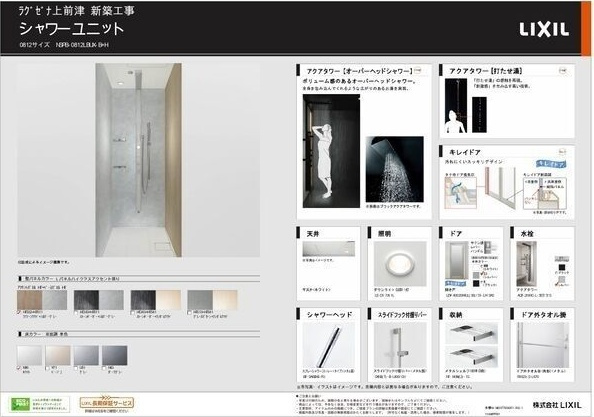Open the large shower unit interior render
The height and width of the screenshot is (417, 594).
pyautogui.click(x=139, y=160)
